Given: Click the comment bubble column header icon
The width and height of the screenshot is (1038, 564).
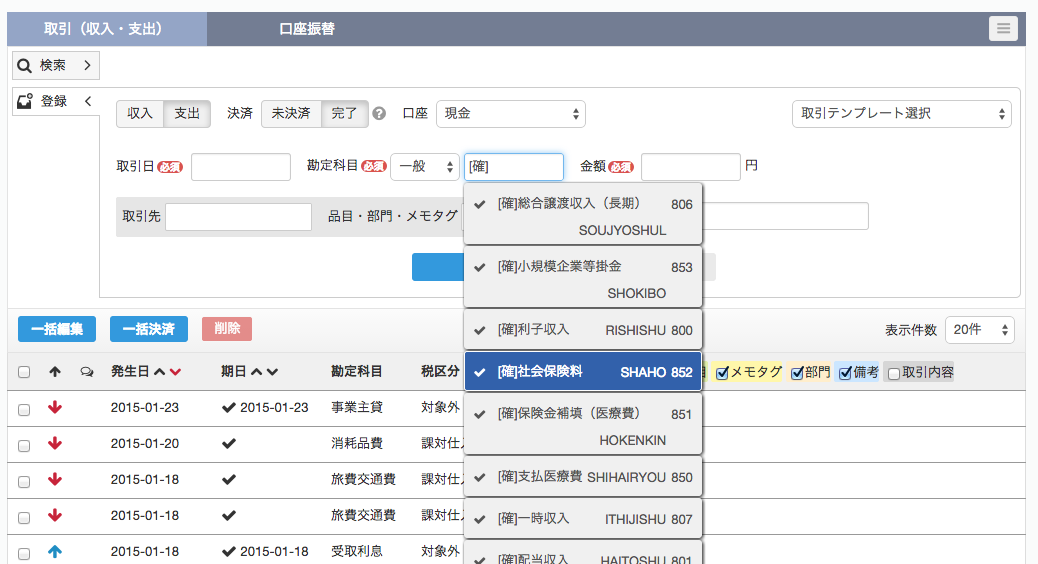Looking at the screenshot, I should pyautogui.click(x=86, y=372).
